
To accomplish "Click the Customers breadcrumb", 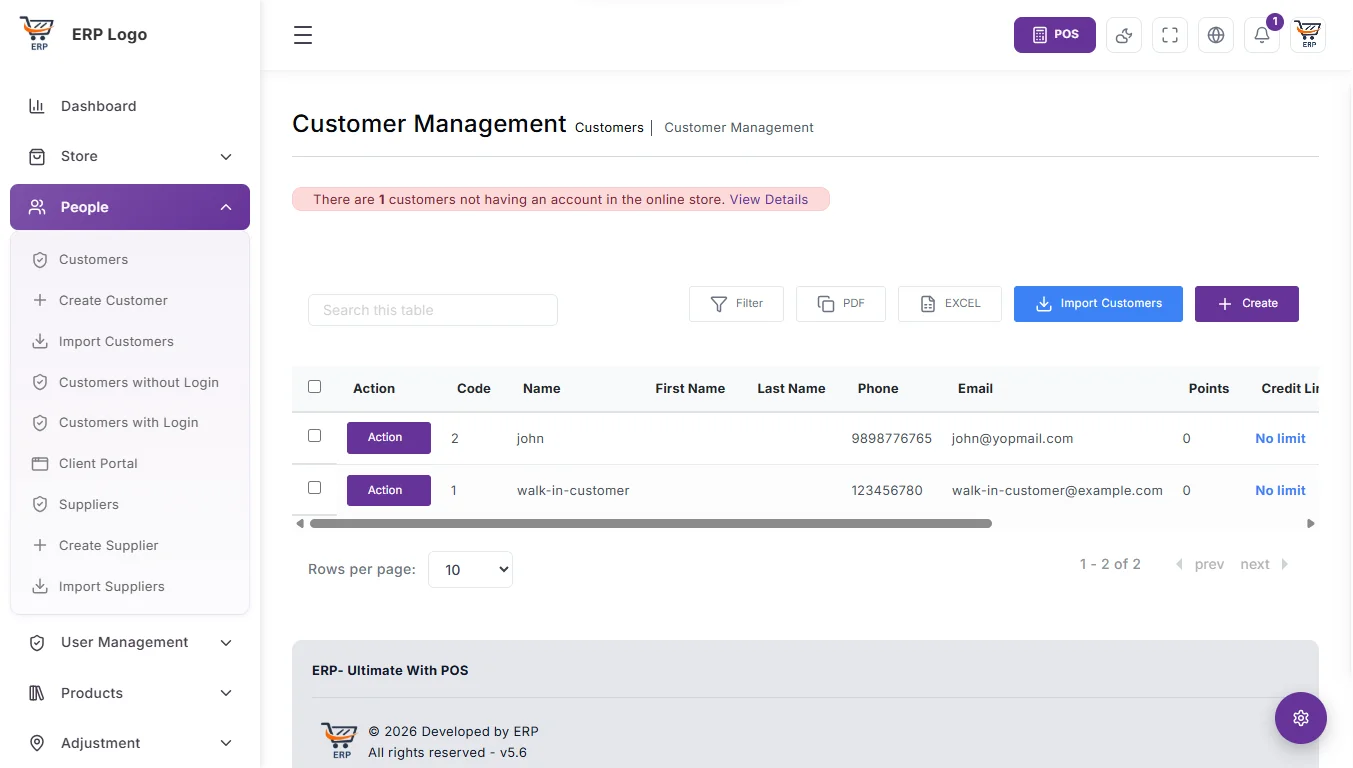I will coord(609,127).
